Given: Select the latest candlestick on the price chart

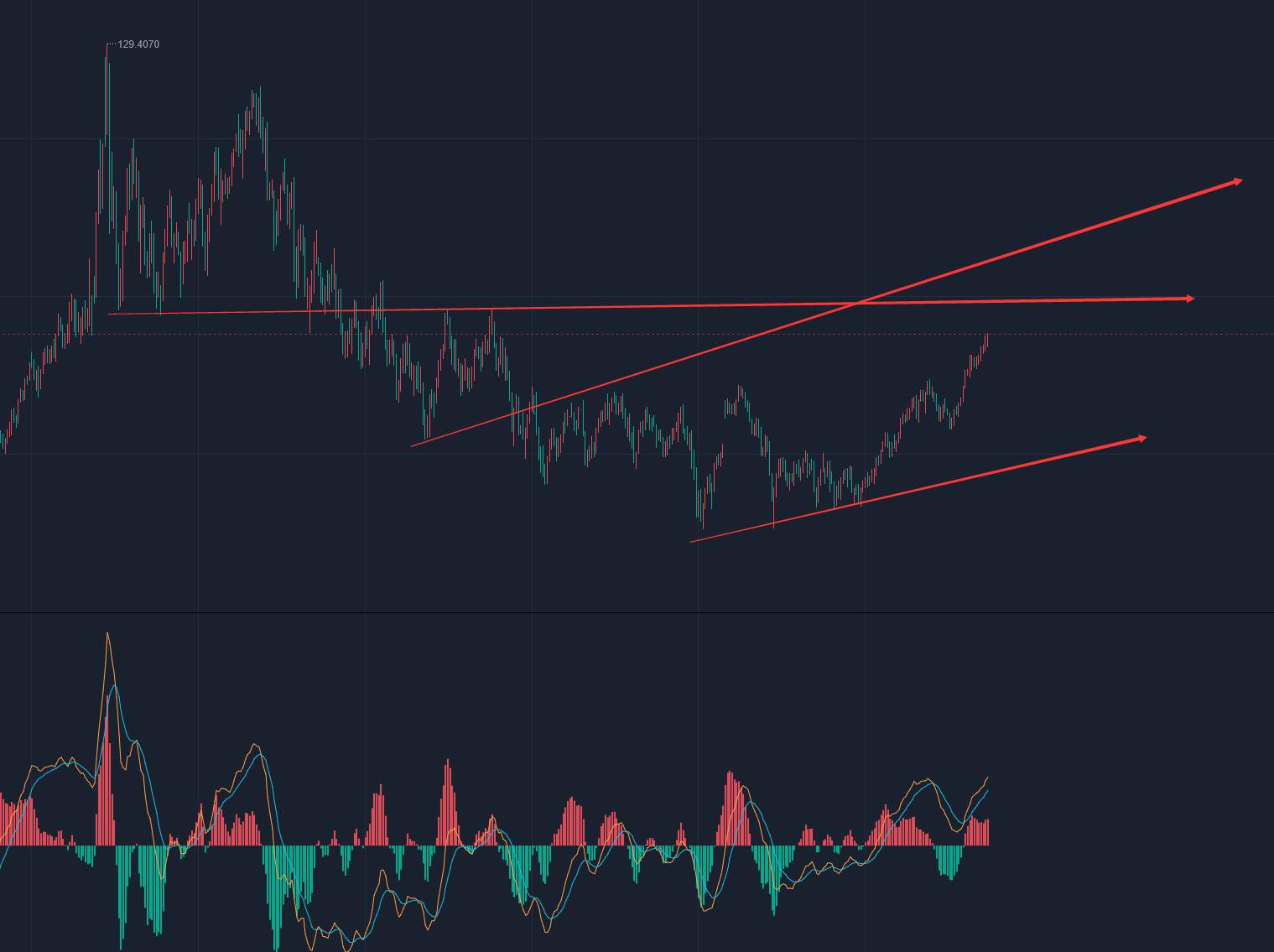Looking at the screenshot, I should click(988, 340).
